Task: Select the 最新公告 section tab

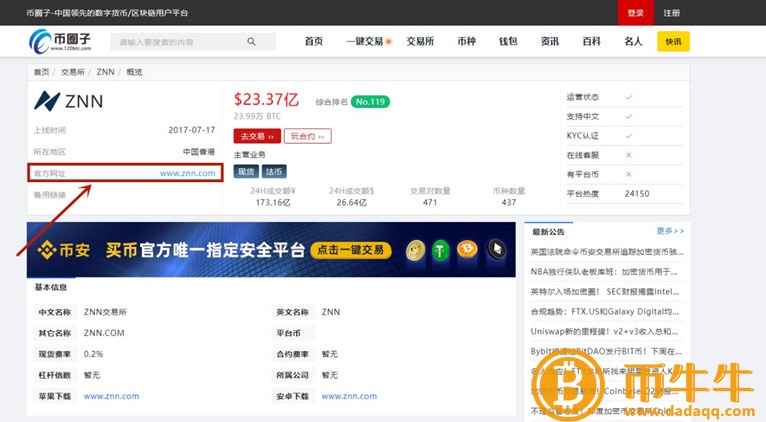Action: (x=548, y=232)
